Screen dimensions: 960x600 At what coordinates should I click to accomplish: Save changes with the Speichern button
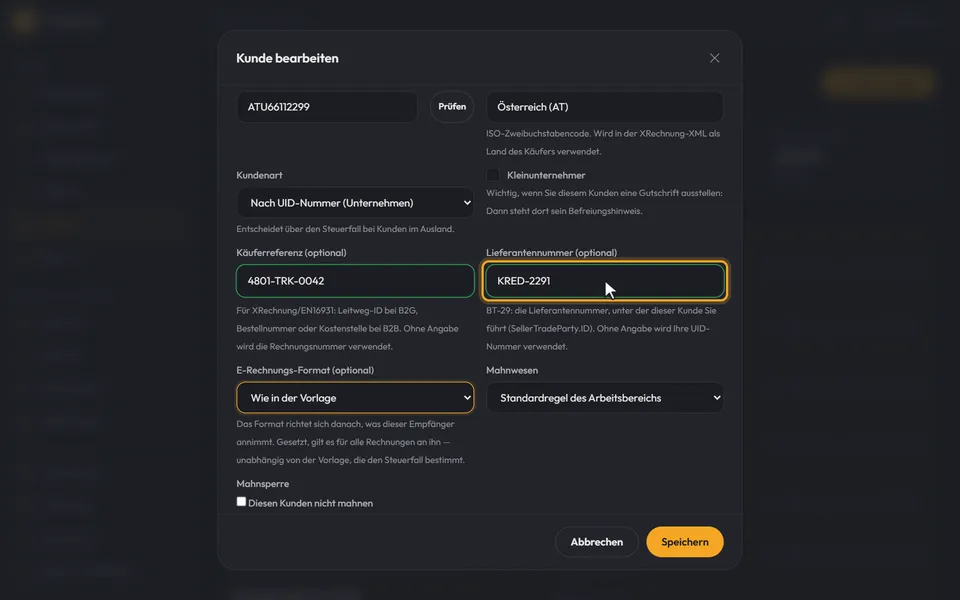684,542
